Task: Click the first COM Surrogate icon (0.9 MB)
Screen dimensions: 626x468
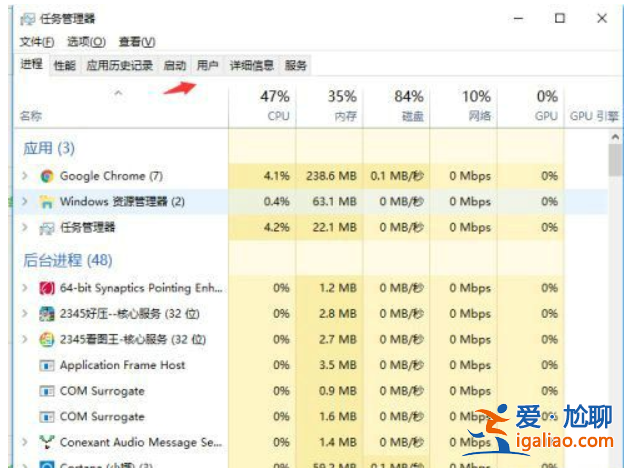Action: point(47,391)
